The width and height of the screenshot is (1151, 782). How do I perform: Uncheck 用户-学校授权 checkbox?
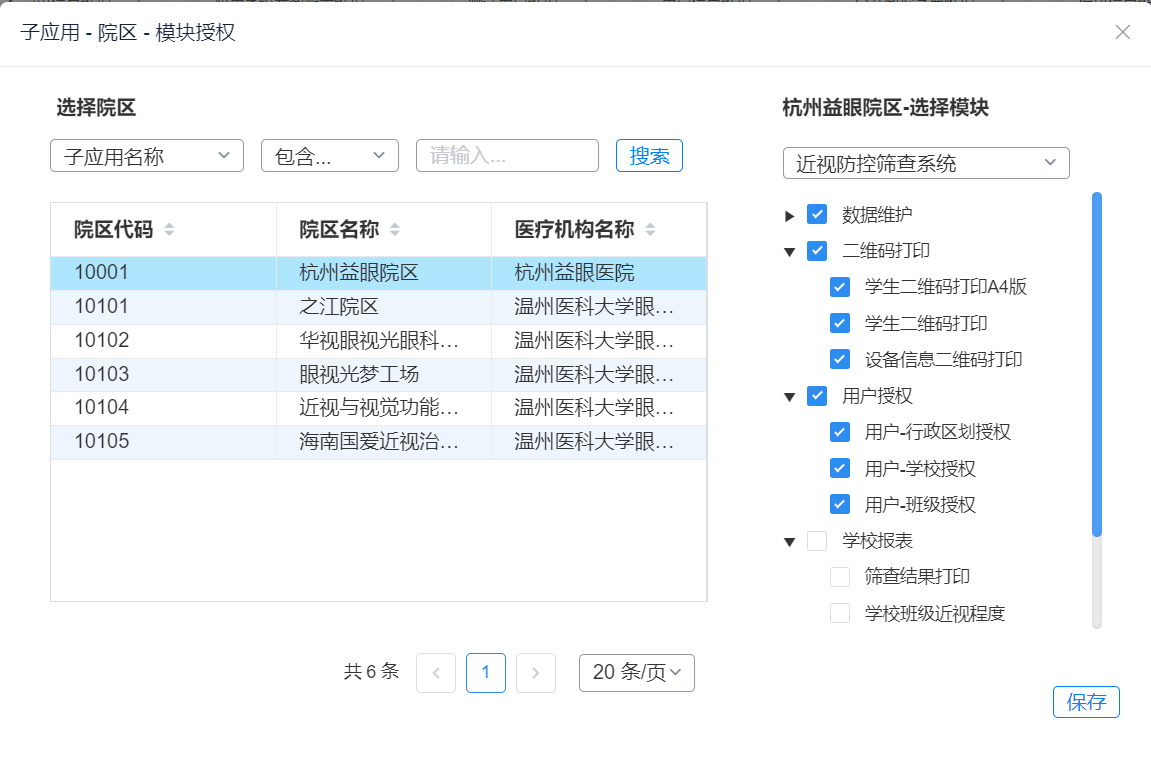pyautogui.click(x=840, y=468)
